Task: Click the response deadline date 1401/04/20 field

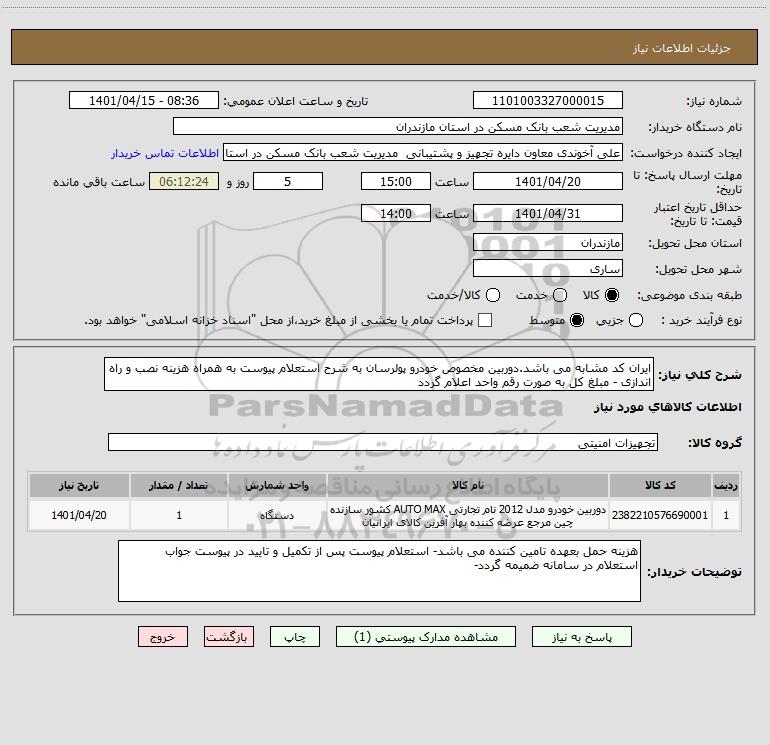Action: pos(548,181)
